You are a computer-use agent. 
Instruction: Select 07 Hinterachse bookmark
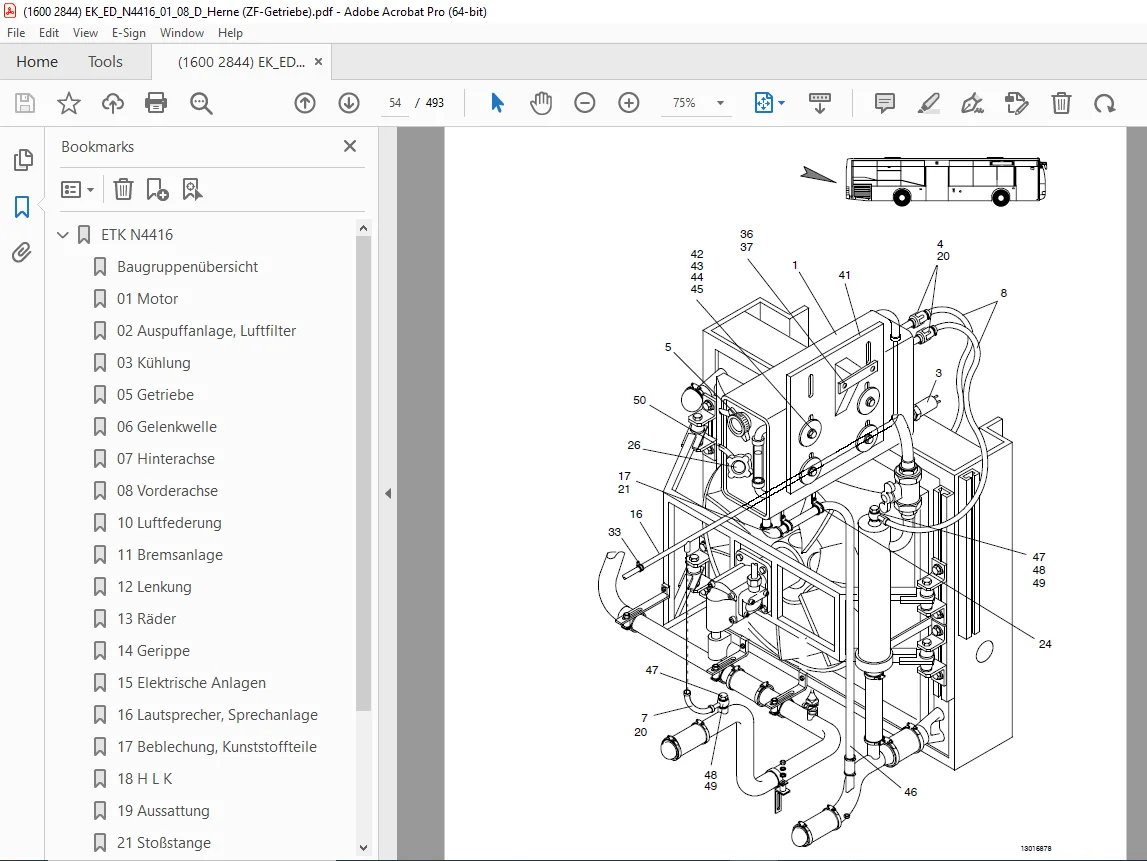click(x=166, y=459)
